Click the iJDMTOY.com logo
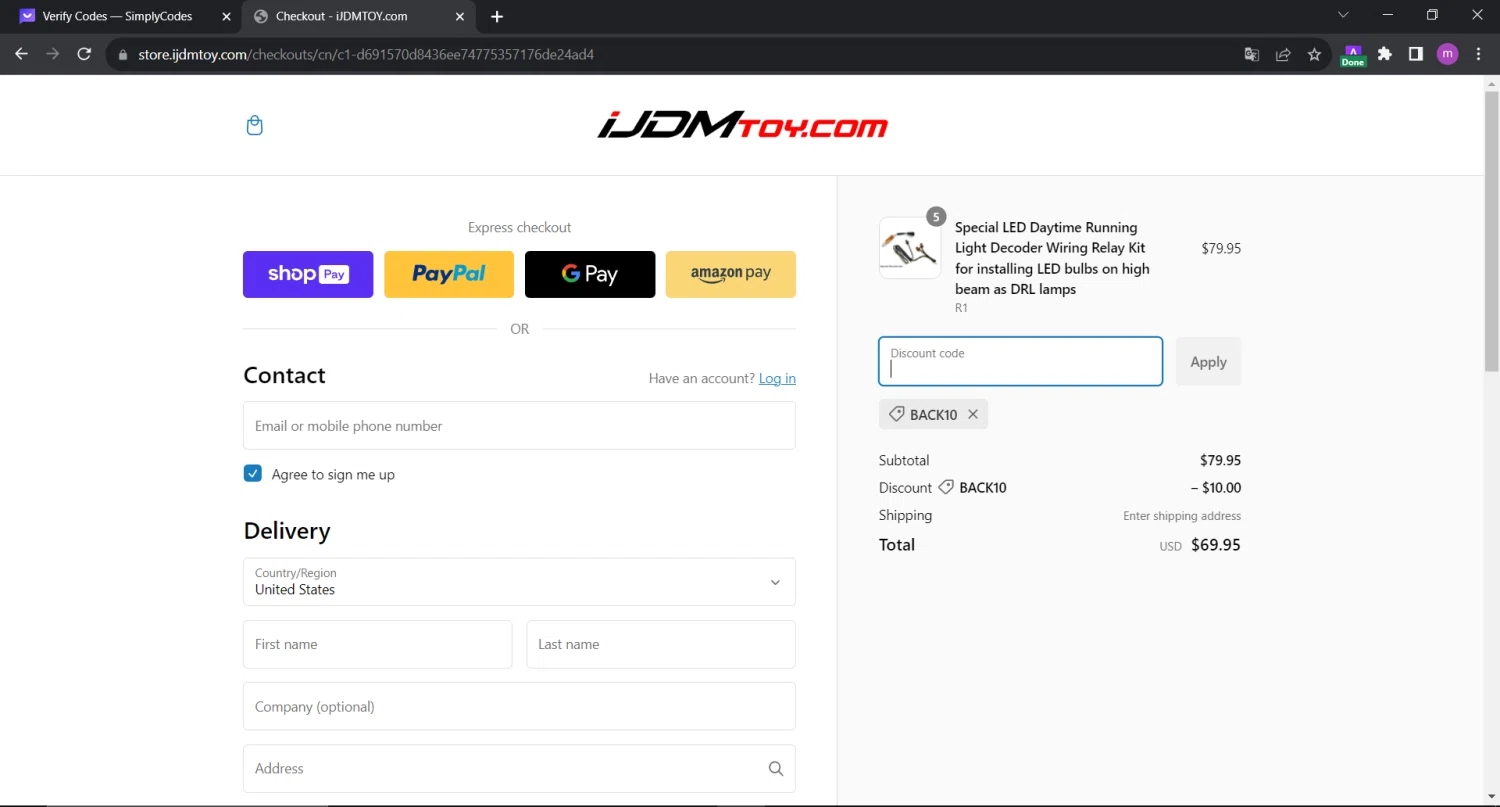This screenshot has width=1500, height=807. pos(742,126)
